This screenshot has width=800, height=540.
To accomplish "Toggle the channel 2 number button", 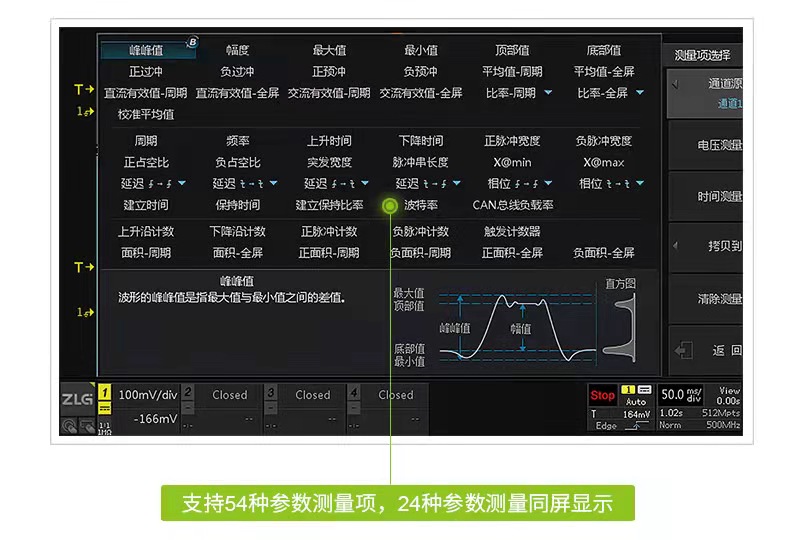I will (x=188, y=392).
